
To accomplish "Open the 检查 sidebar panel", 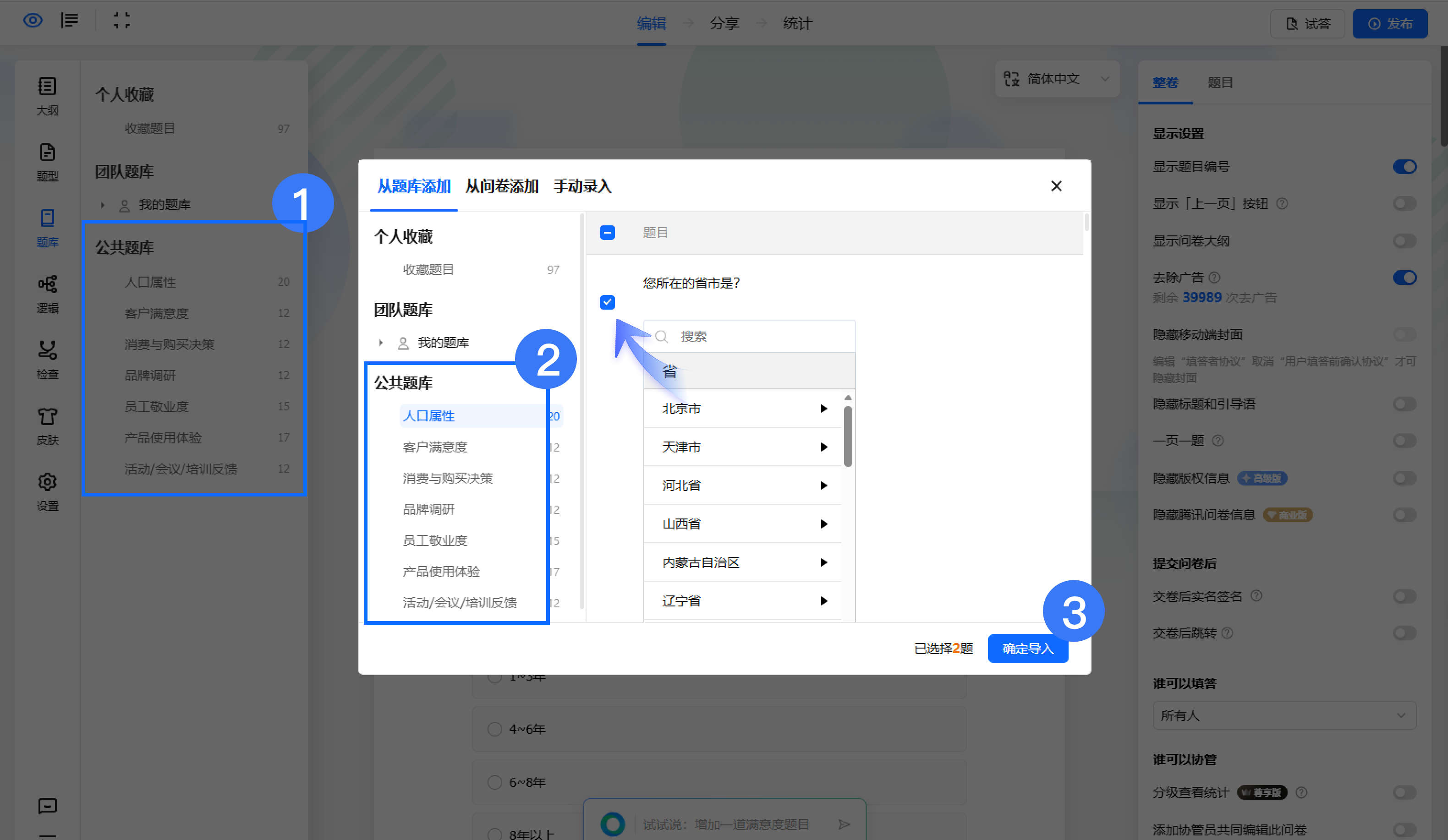I will pos(47,360).
